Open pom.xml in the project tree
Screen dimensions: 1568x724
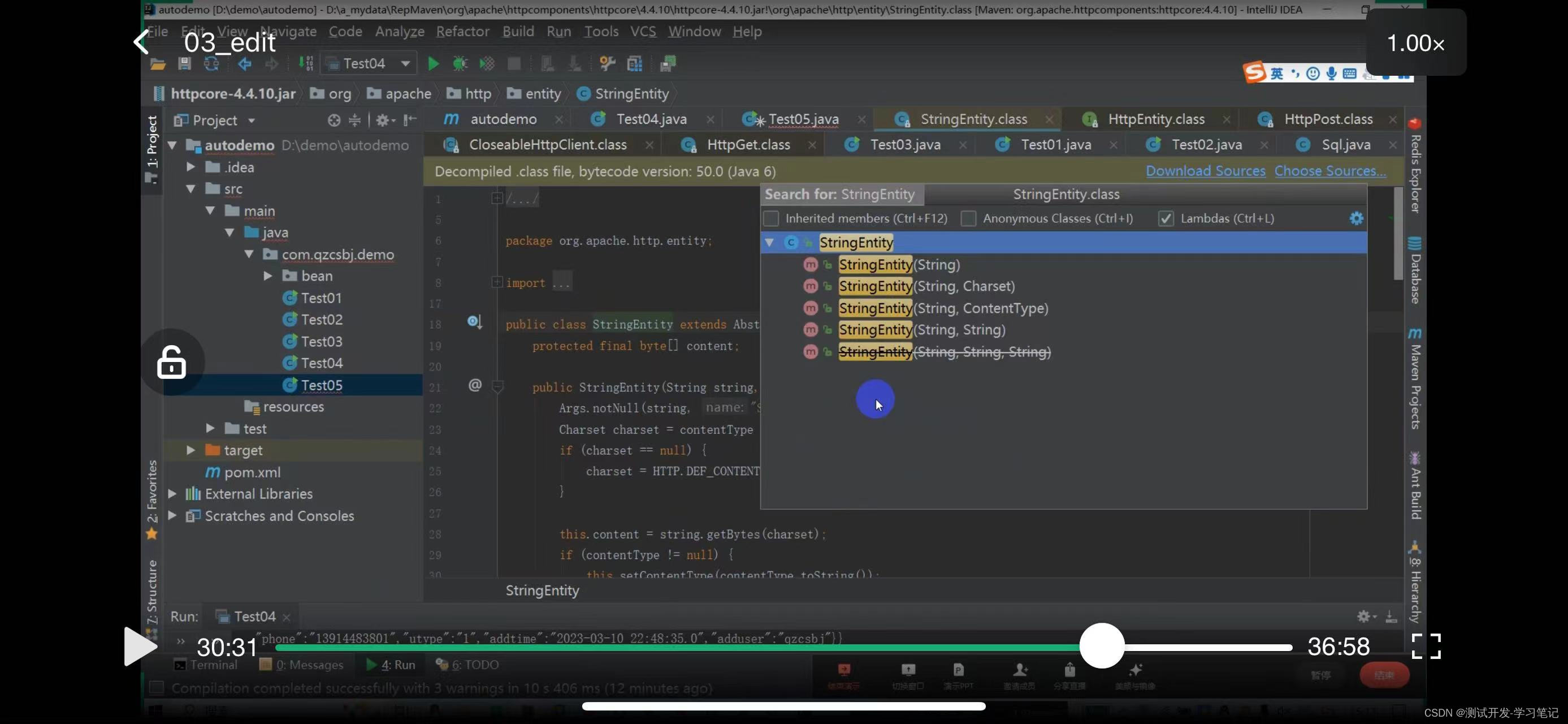252,472
